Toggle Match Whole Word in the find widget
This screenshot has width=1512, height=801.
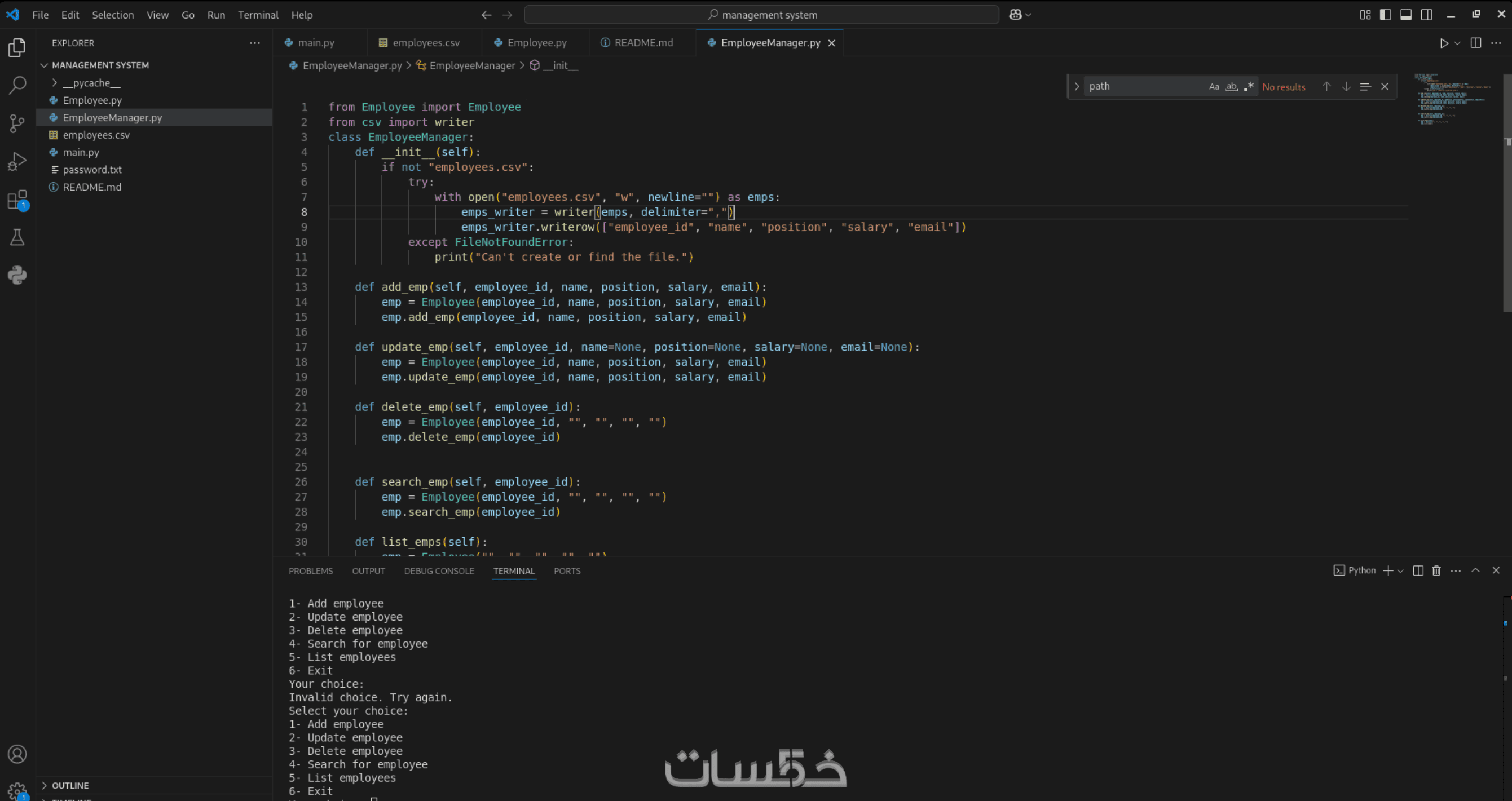[1232, 86]
